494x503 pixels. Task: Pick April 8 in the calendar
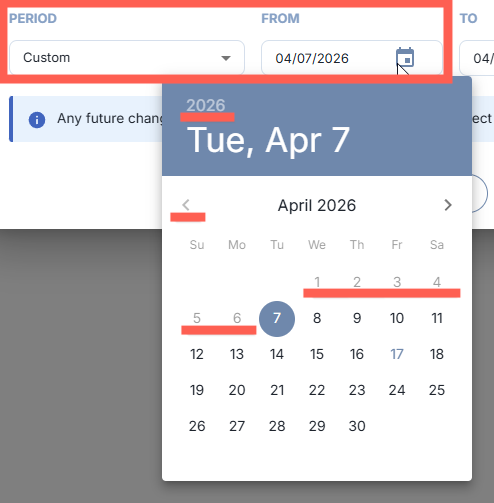[317, 319]
